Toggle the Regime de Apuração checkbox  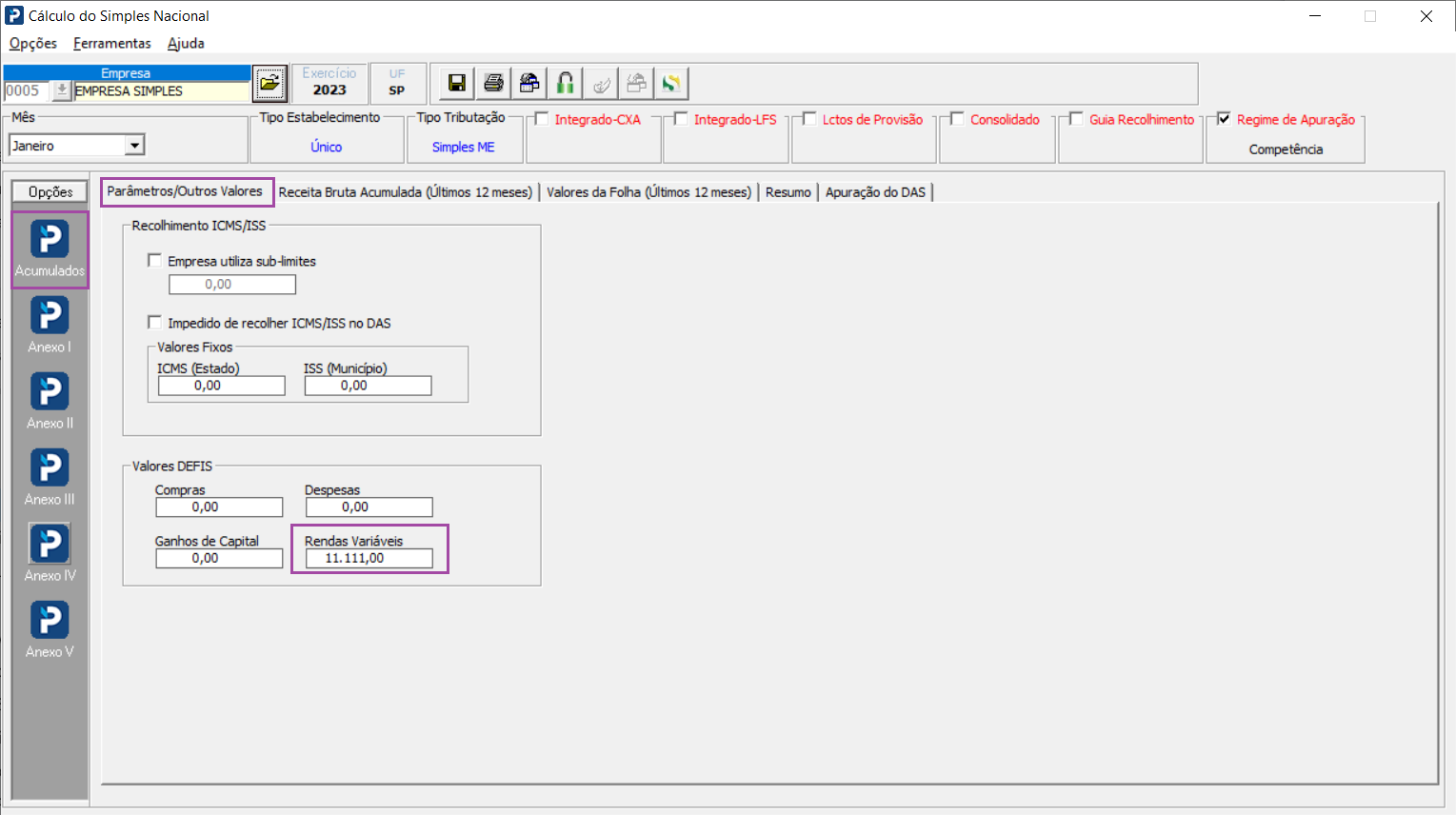pyautogui.click(x=1225, y=119)
